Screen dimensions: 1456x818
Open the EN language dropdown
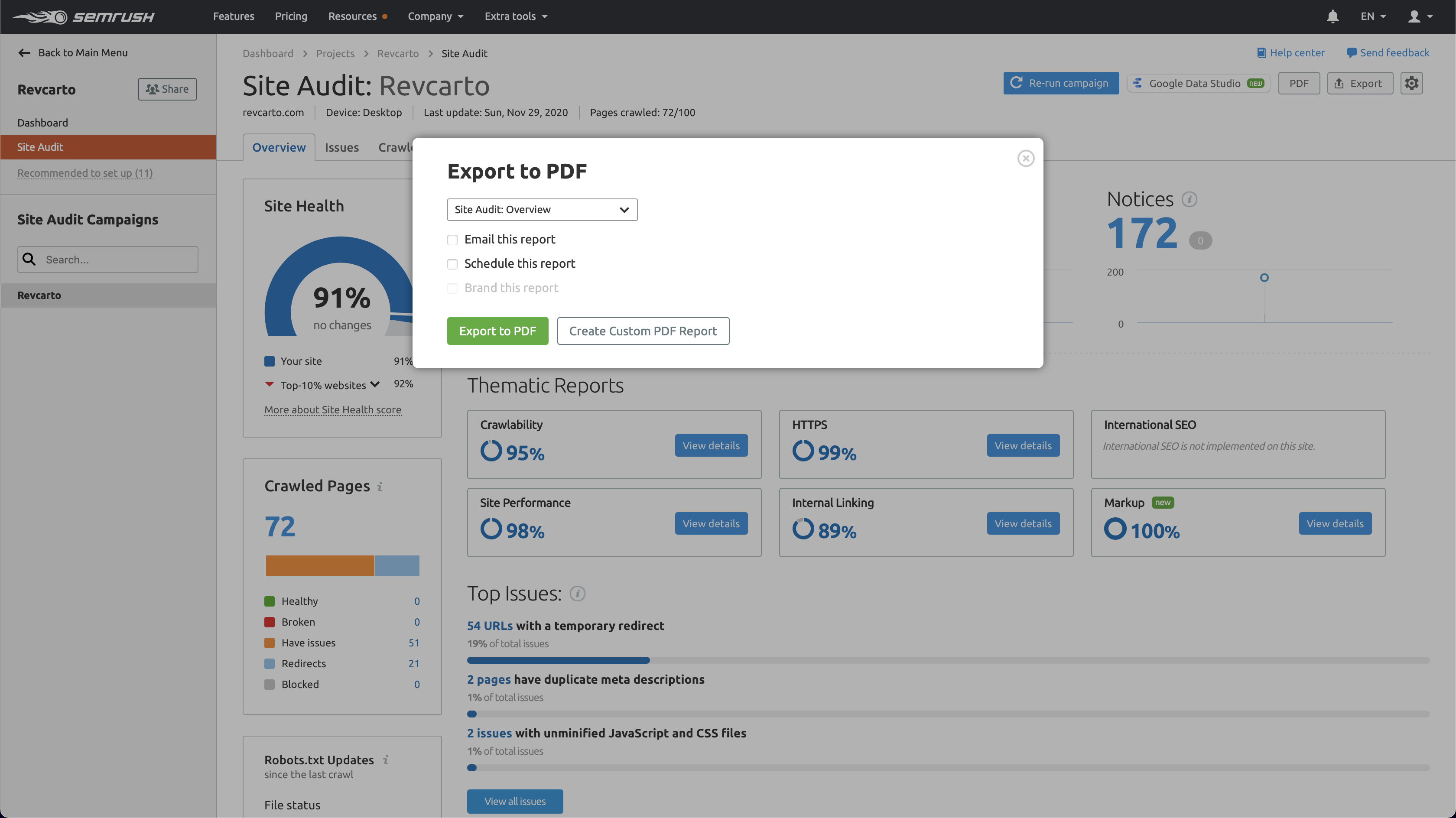(x=1374, y=16)
